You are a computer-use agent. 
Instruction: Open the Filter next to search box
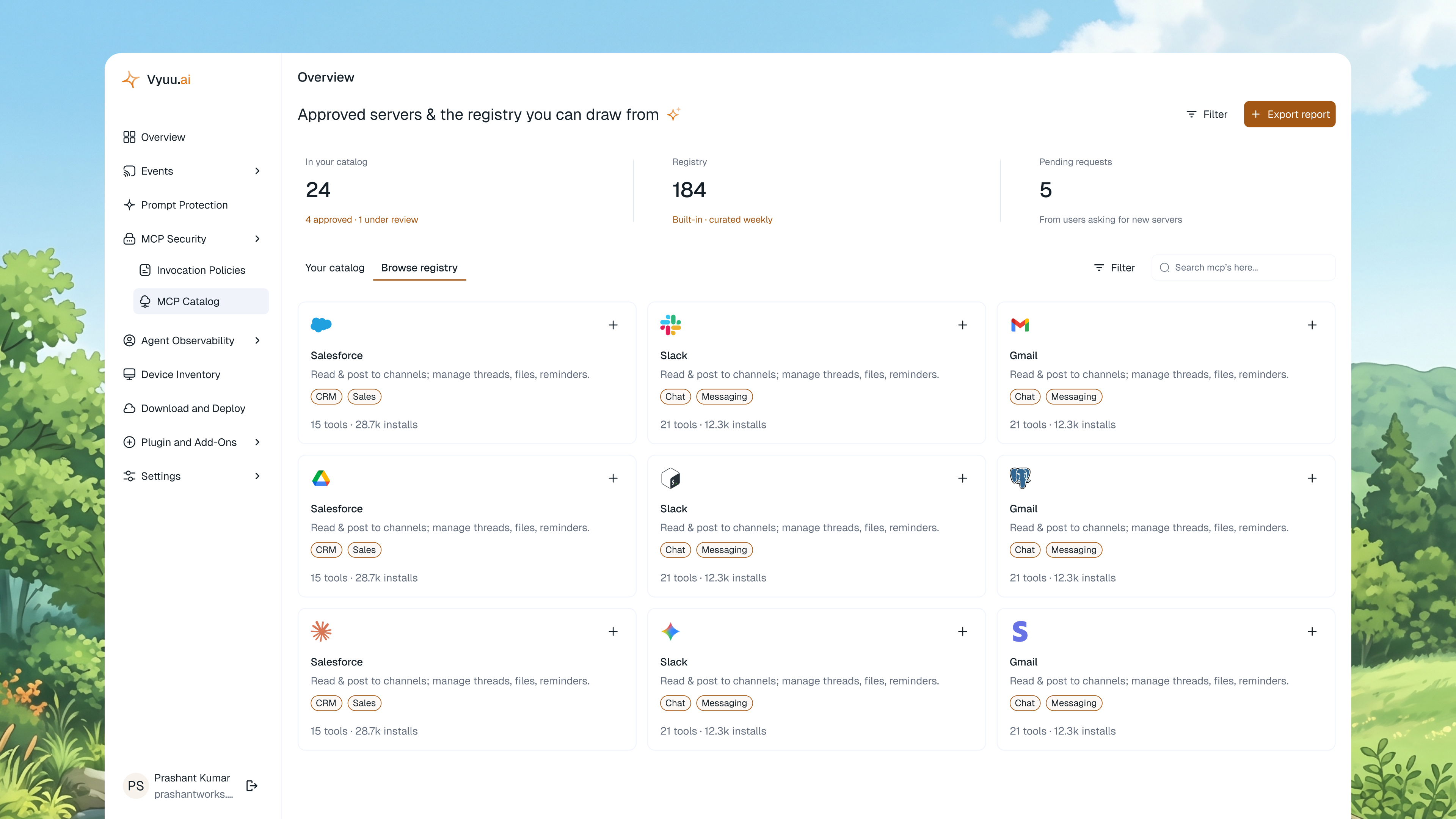click(x=1115, y=267)
